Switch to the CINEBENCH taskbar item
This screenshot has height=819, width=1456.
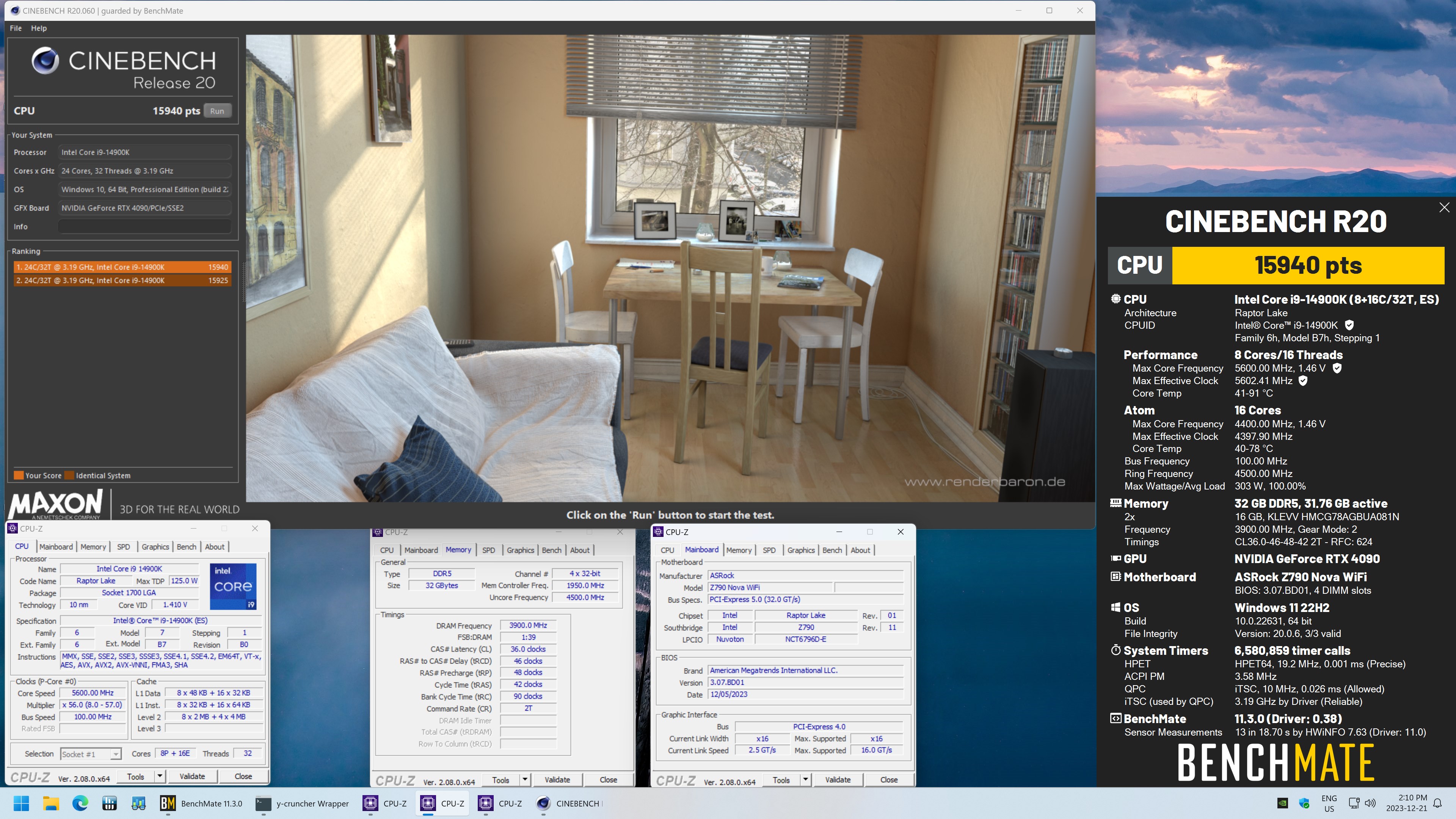[569, 803]
